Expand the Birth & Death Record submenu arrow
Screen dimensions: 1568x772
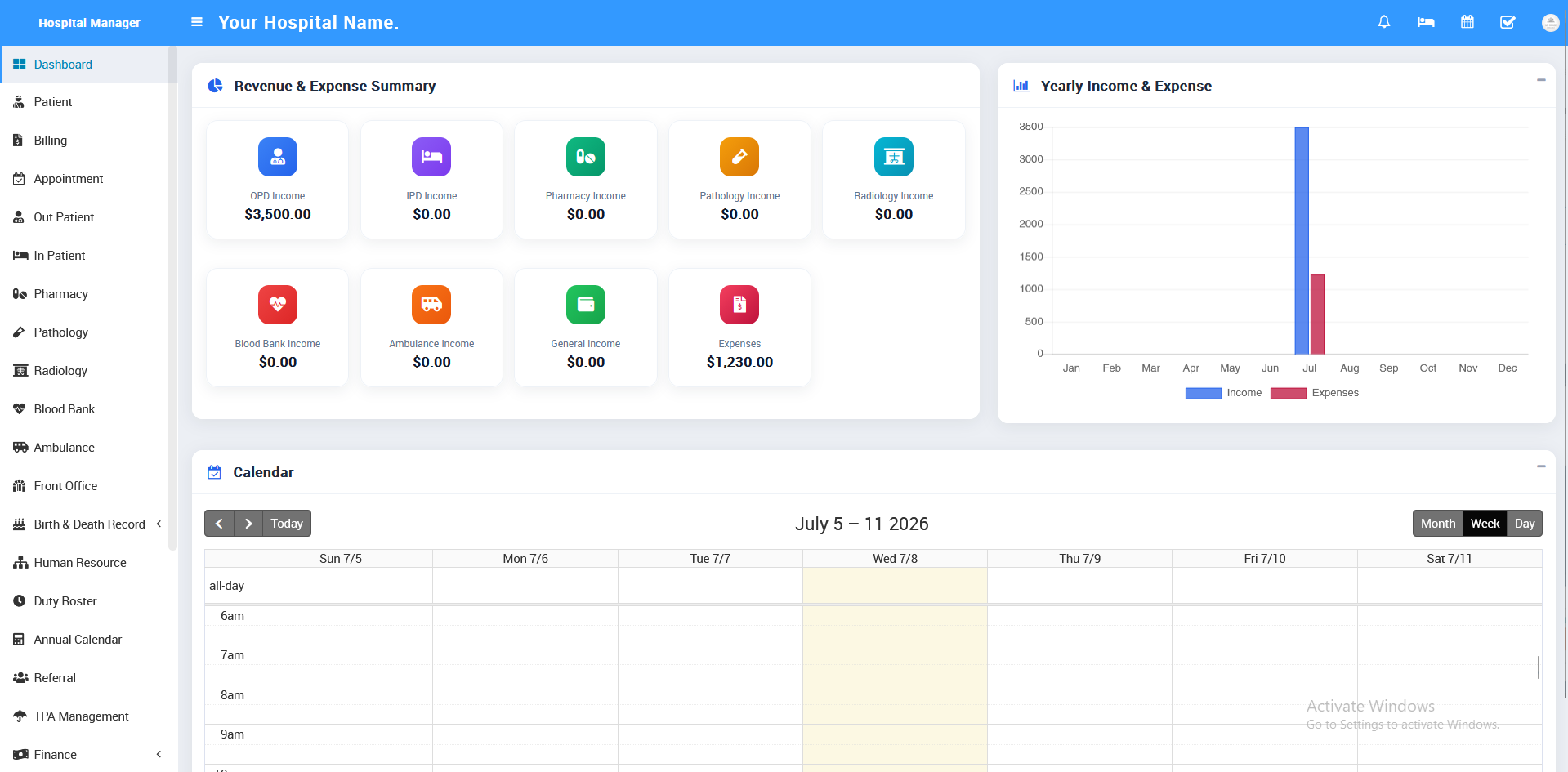pos(159,524)
